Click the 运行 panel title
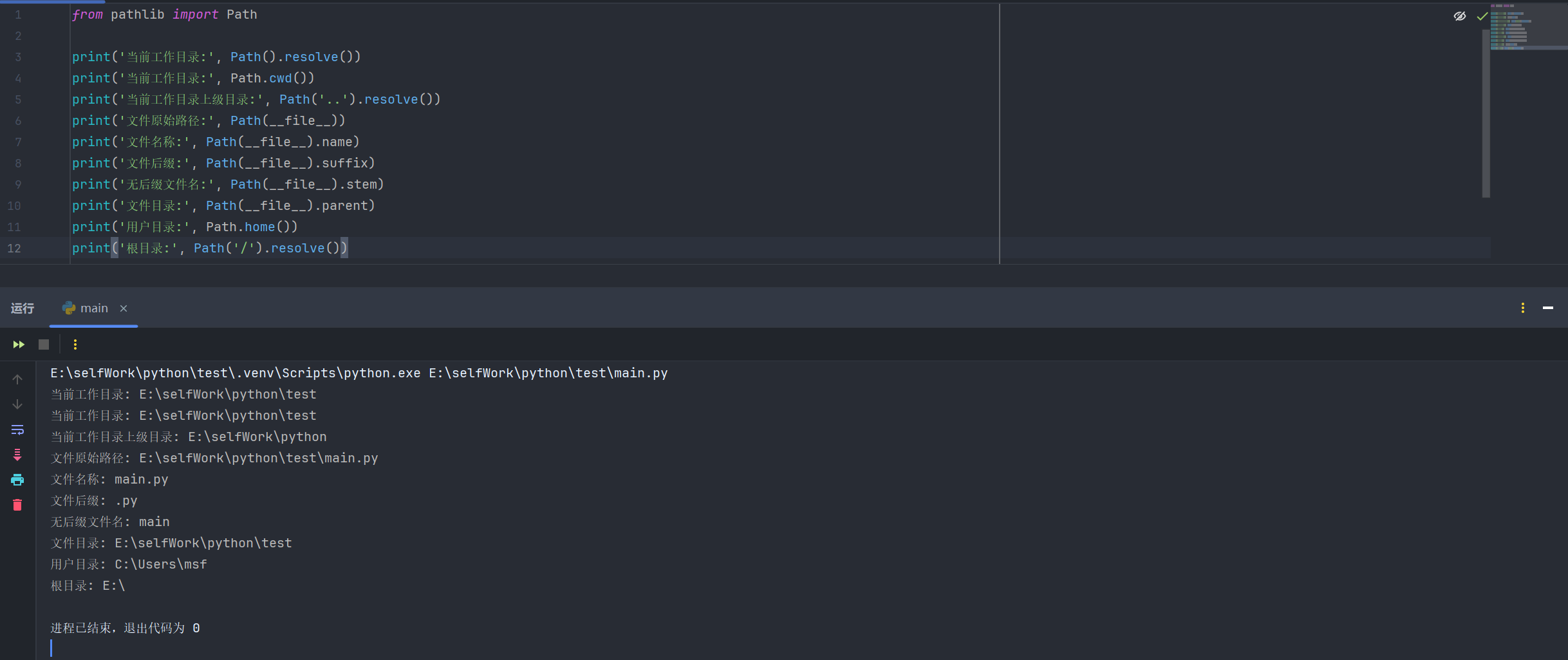The image size is (1568, 660). pos(23,308)
